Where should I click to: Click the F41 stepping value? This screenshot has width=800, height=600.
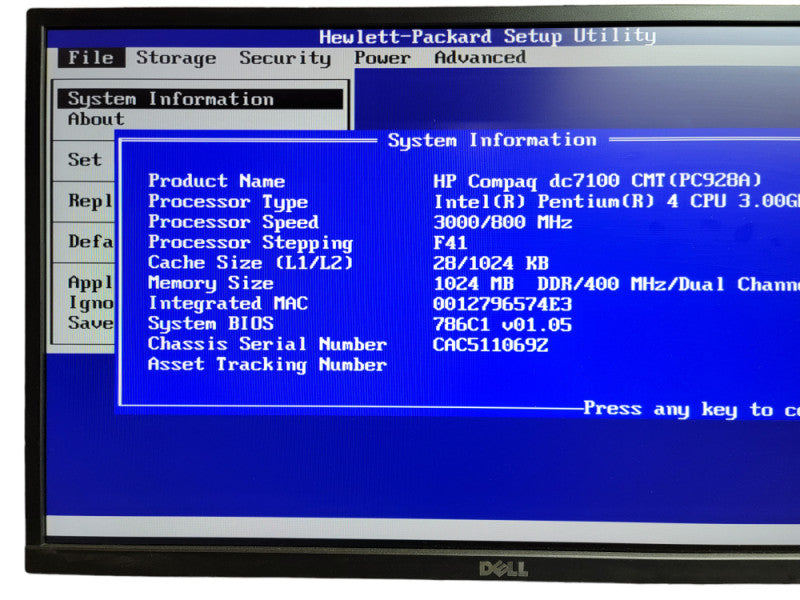tap(450, 242)
